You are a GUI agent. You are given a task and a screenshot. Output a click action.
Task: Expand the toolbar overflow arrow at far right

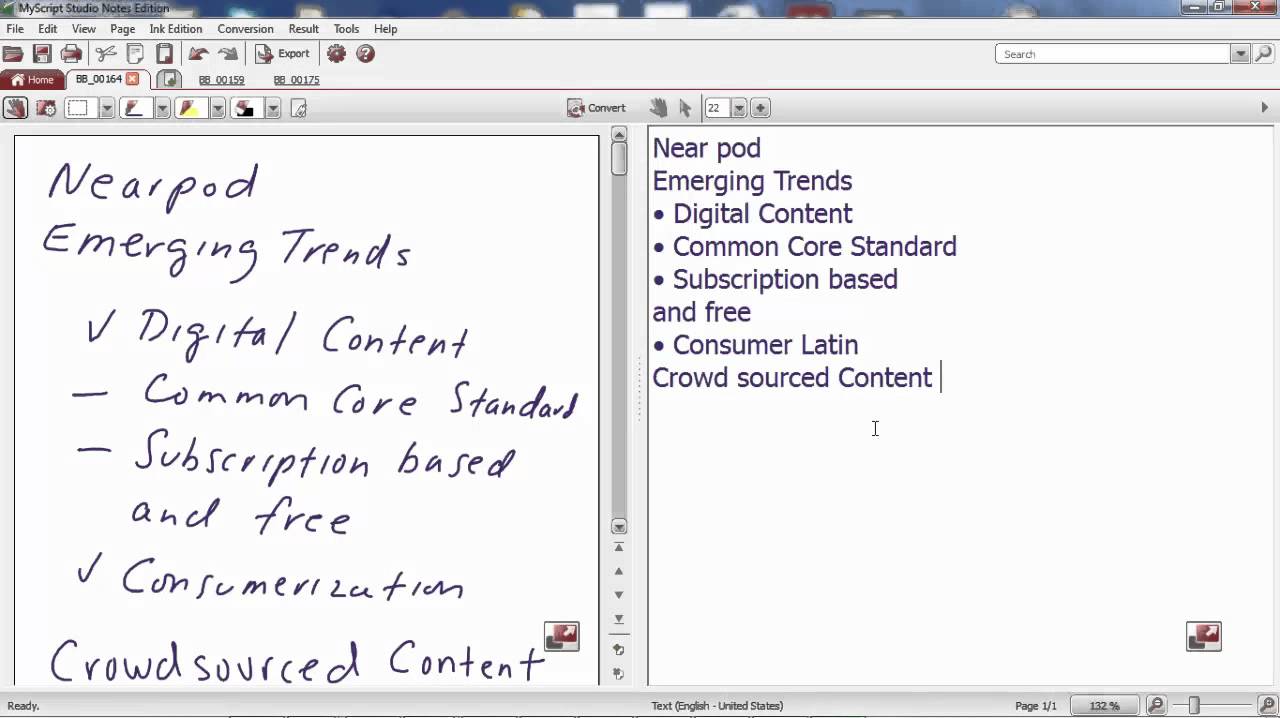click(x=1264, y=108)
